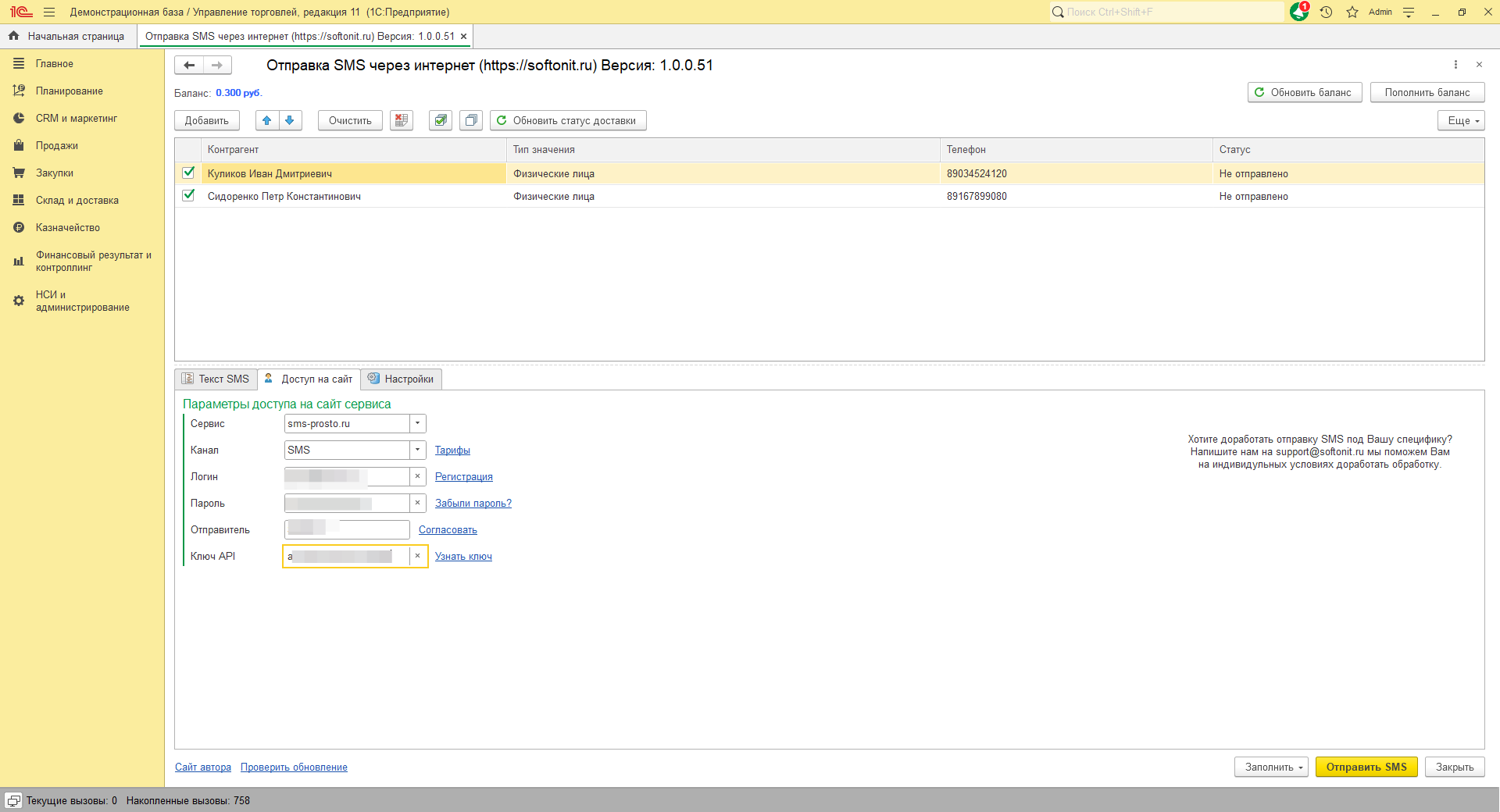
Task: Click the delete rows icon with red cross
Action: [402, 120]
